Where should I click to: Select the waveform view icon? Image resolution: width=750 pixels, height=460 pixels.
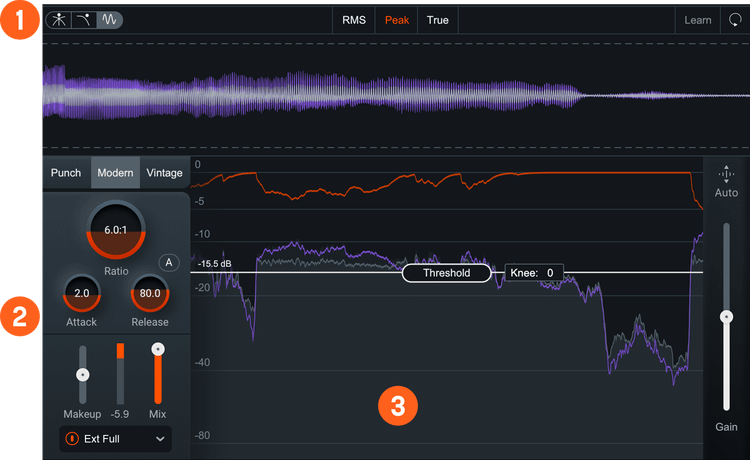coord(110,20)
